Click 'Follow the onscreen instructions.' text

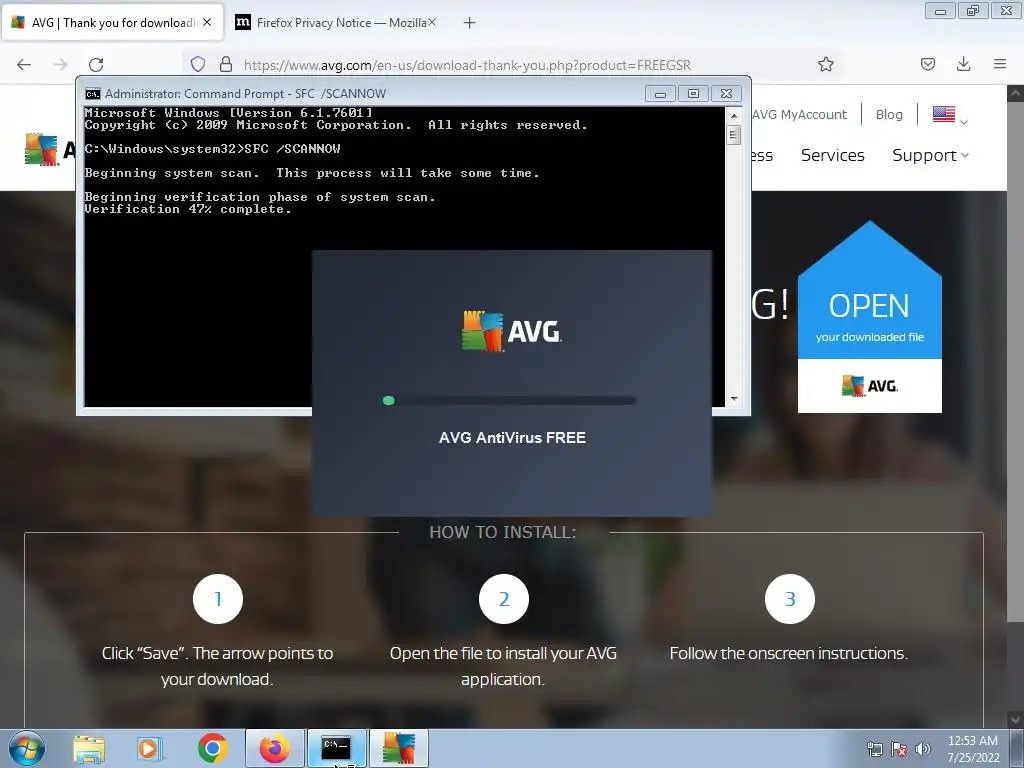coord(788,653)
